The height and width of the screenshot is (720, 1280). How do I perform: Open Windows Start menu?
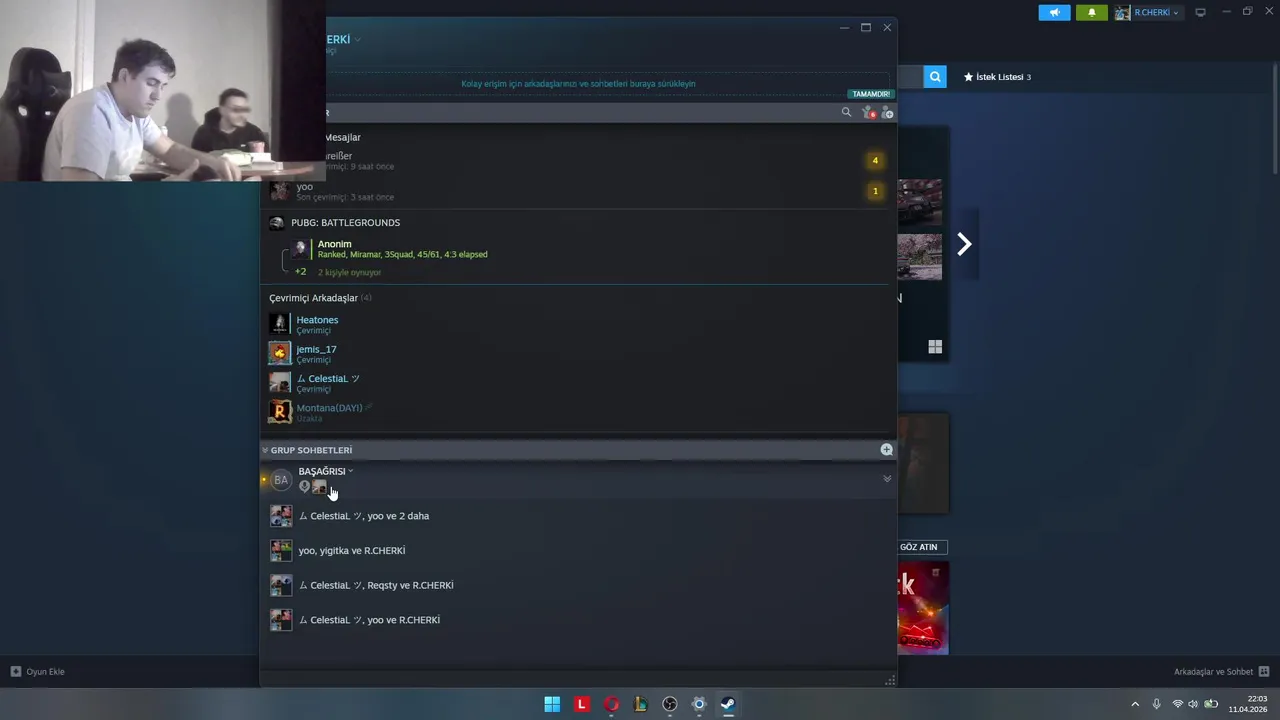552,704
